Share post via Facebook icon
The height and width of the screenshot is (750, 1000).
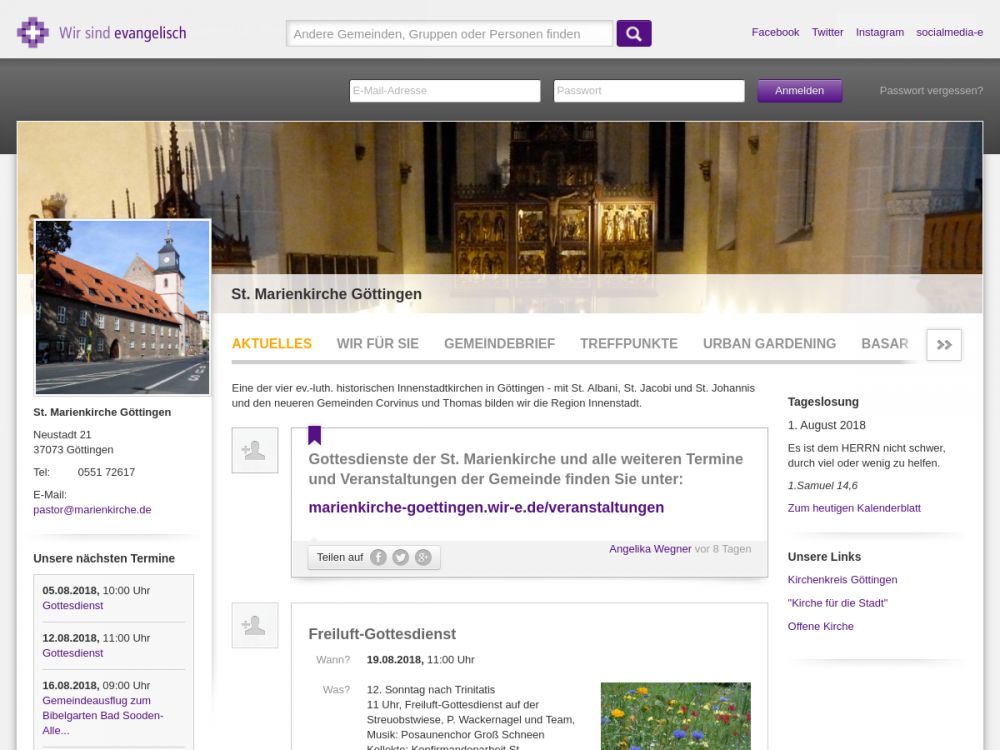[378, 558]
